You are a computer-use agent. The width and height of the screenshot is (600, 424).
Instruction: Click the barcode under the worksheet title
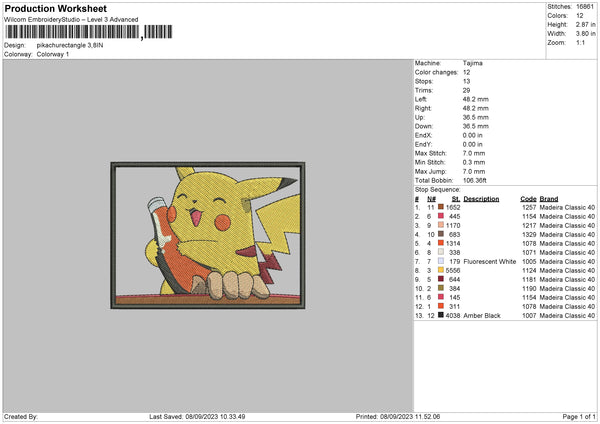72,33
